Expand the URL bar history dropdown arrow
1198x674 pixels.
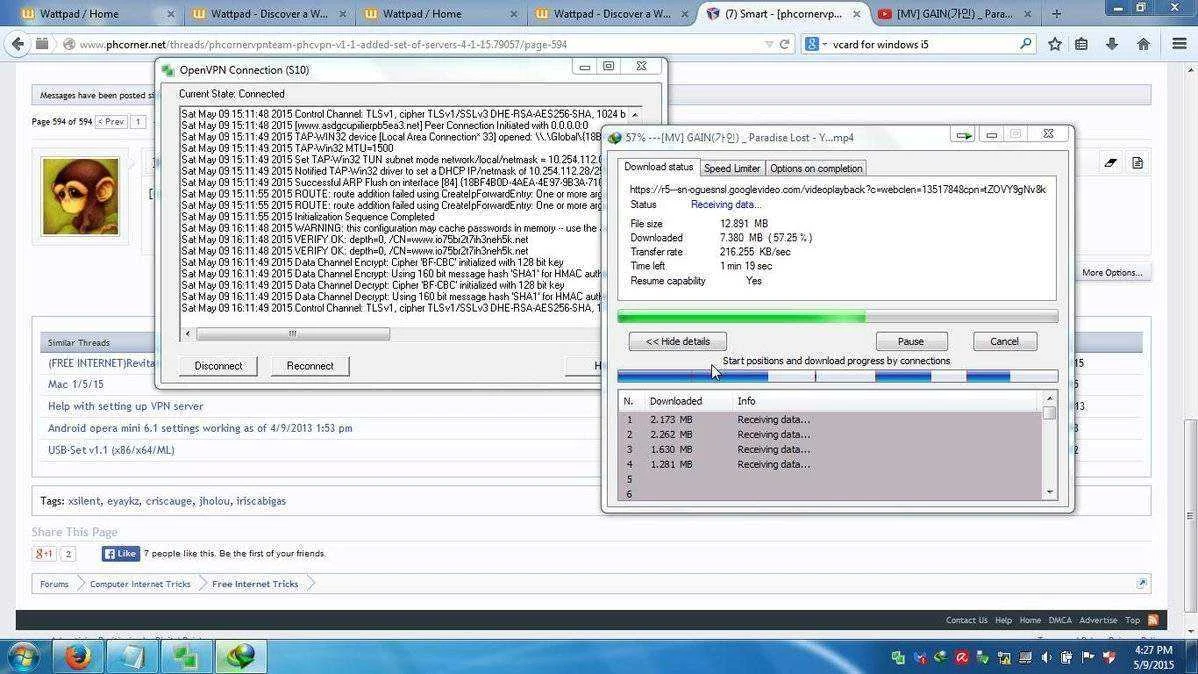click(x=769, y=44)
